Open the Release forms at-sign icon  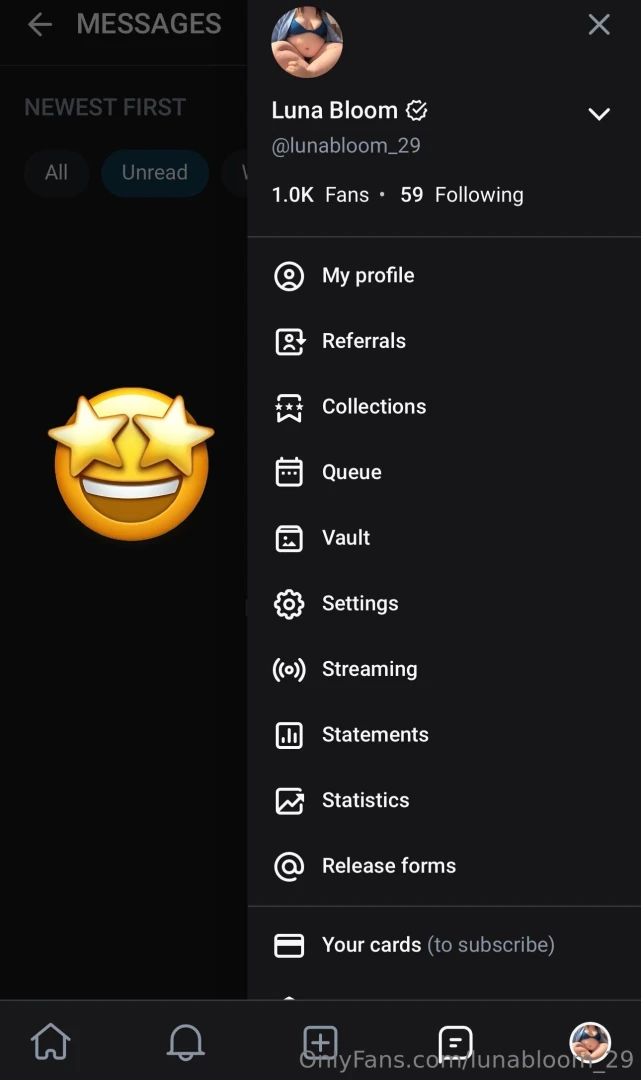click(289, 866)
